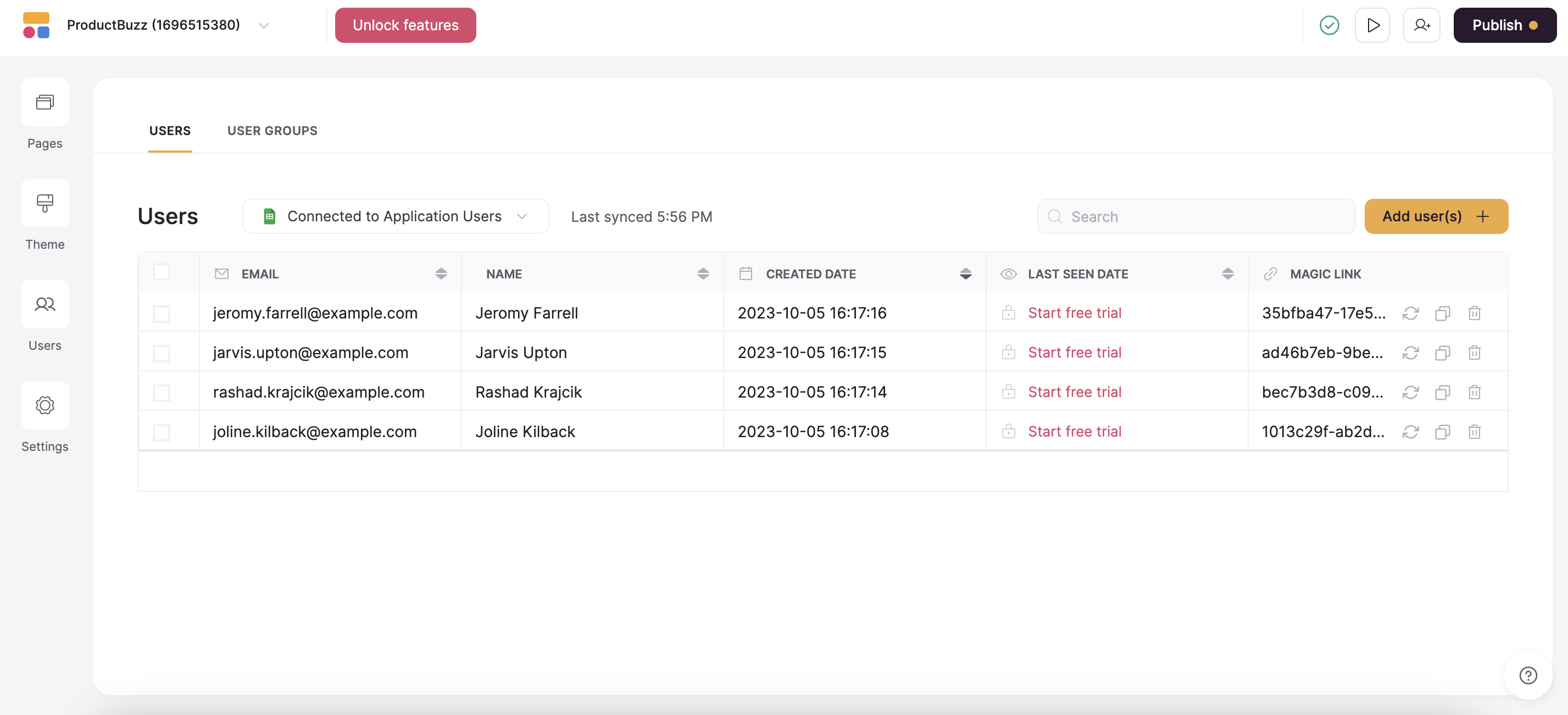Select the jeromy.farrell@example.com row checkbox
This screenshot has width=1568, height=715.
coord(162,314)
